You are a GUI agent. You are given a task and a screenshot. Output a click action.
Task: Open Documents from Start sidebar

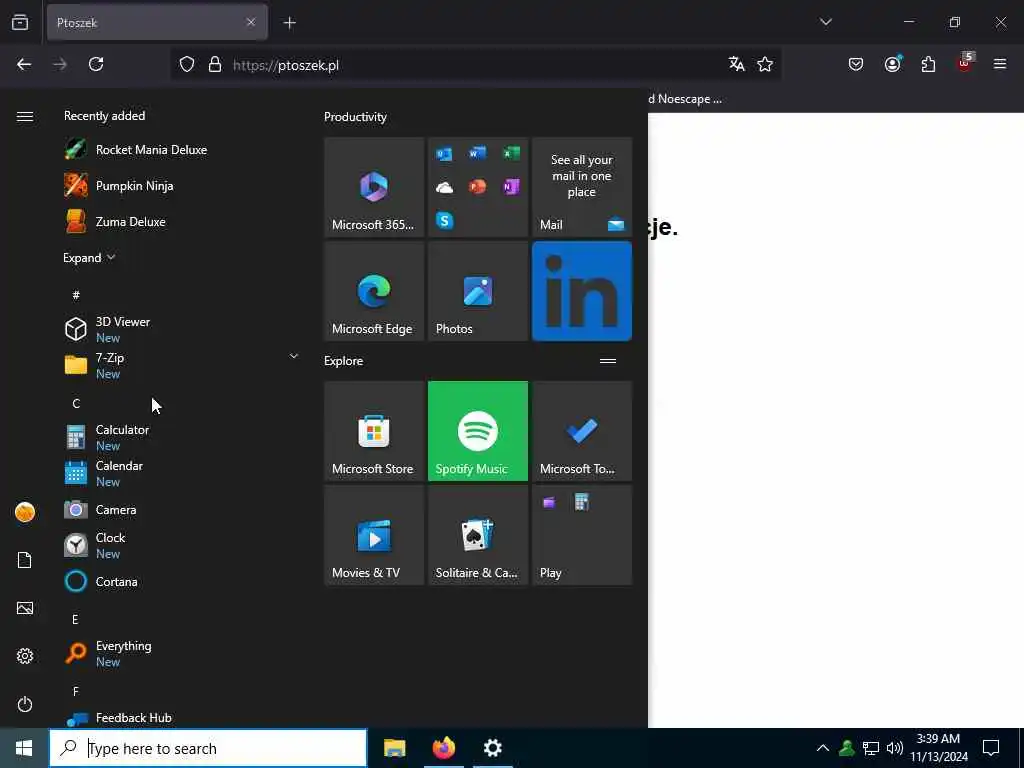tap(25, 560)
